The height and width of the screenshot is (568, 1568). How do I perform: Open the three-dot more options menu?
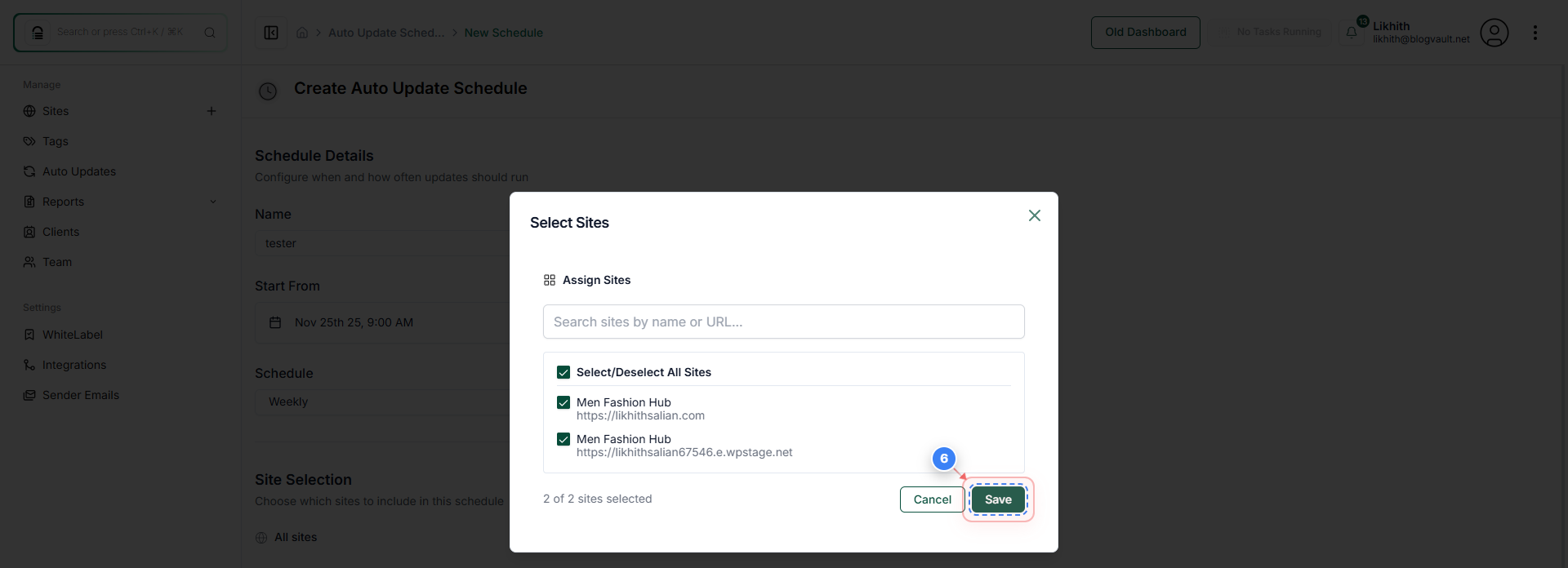[1535, 33]
